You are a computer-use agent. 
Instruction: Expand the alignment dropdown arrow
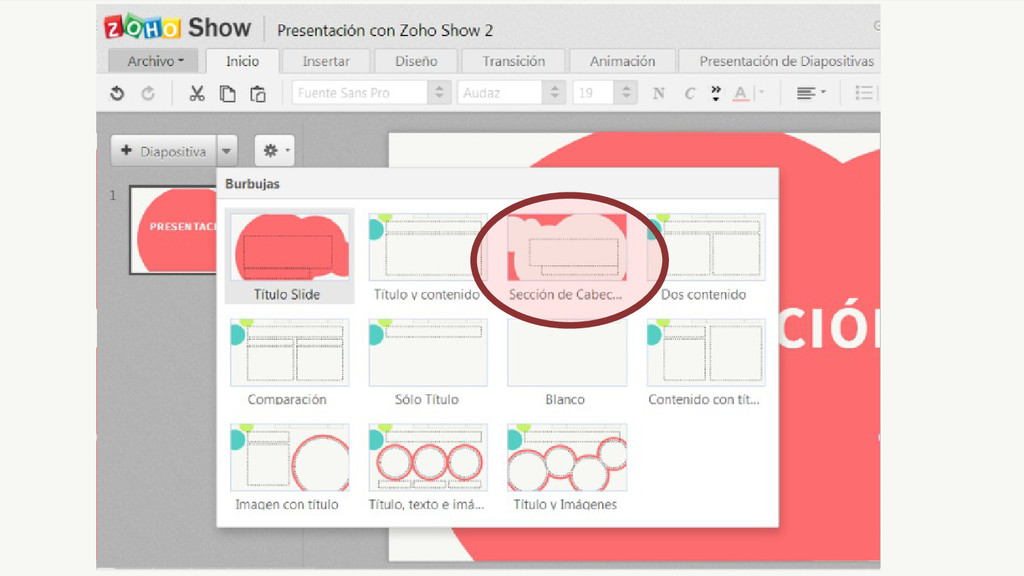(823, 92)
